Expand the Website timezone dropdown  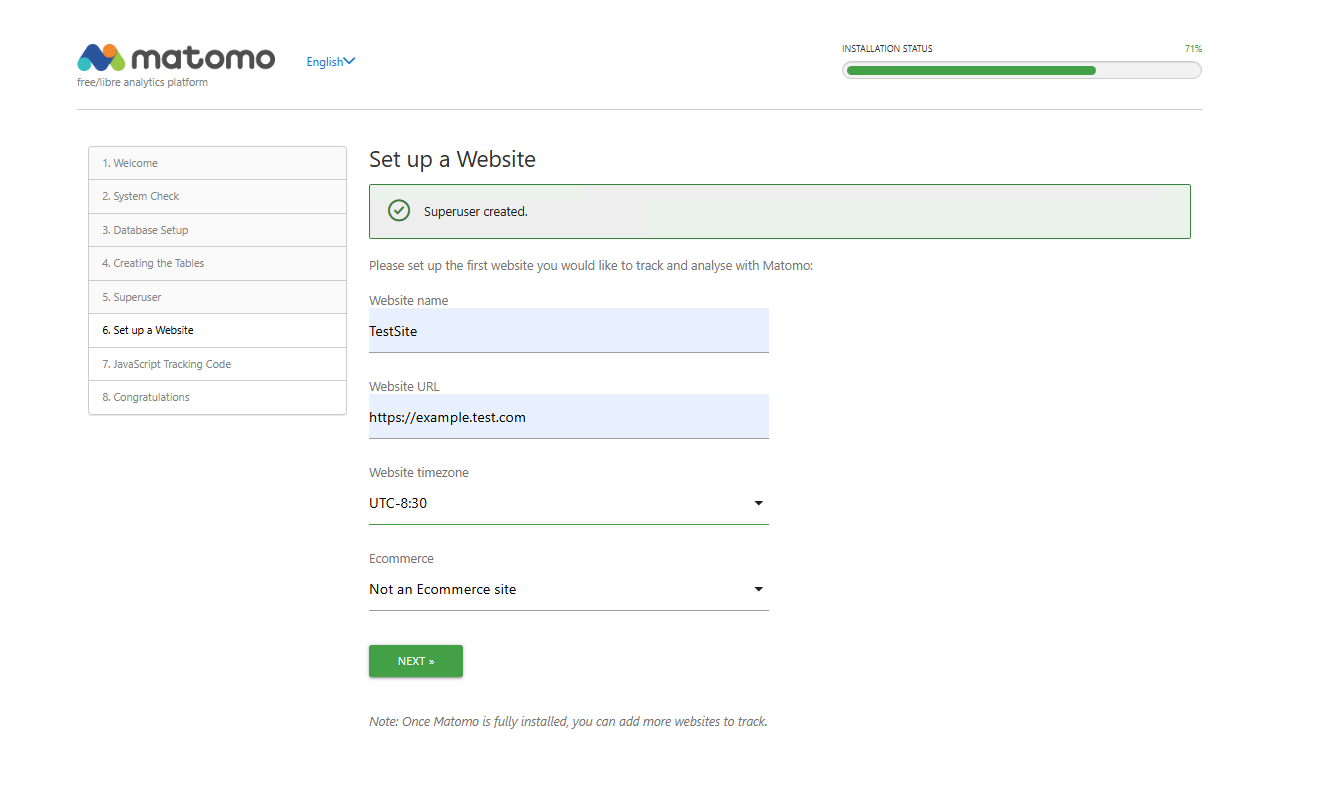[568, 503]
